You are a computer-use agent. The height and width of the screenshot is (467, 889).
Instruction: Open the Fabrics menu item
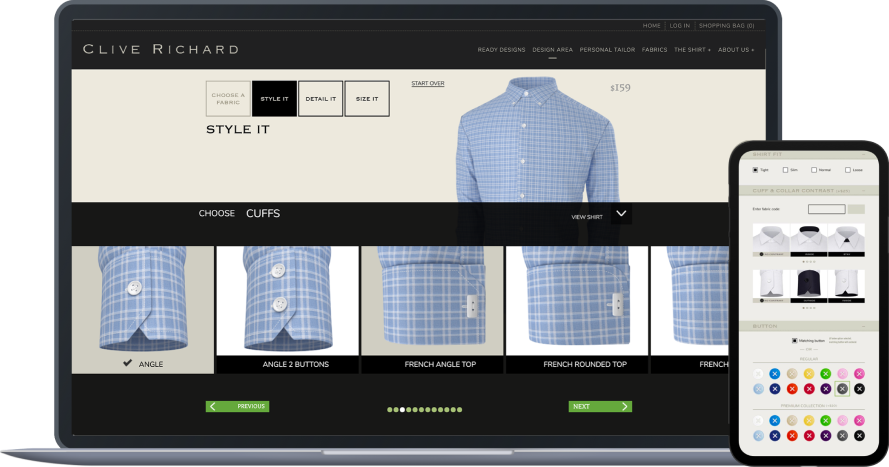pos(654,49)
